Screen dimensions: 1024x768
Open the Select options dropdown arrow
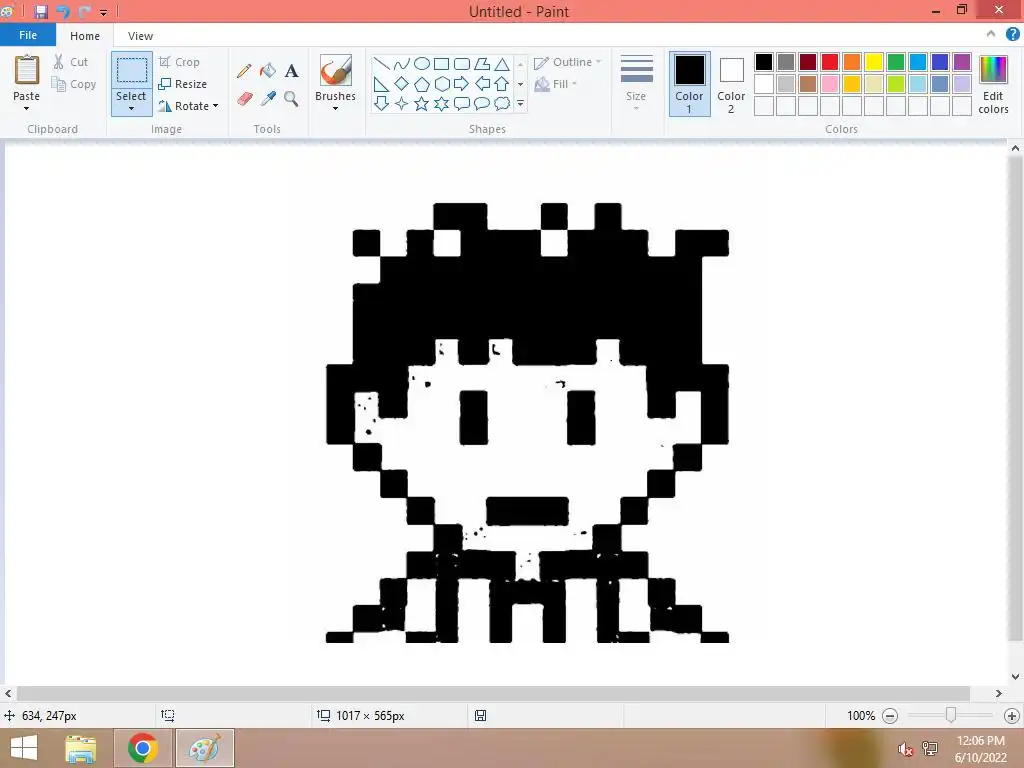(131, 108)
